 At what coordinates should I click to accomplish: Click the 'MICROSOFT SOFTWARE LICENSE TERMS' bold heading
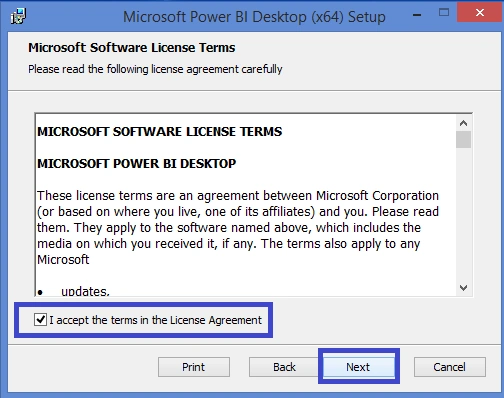160,132
